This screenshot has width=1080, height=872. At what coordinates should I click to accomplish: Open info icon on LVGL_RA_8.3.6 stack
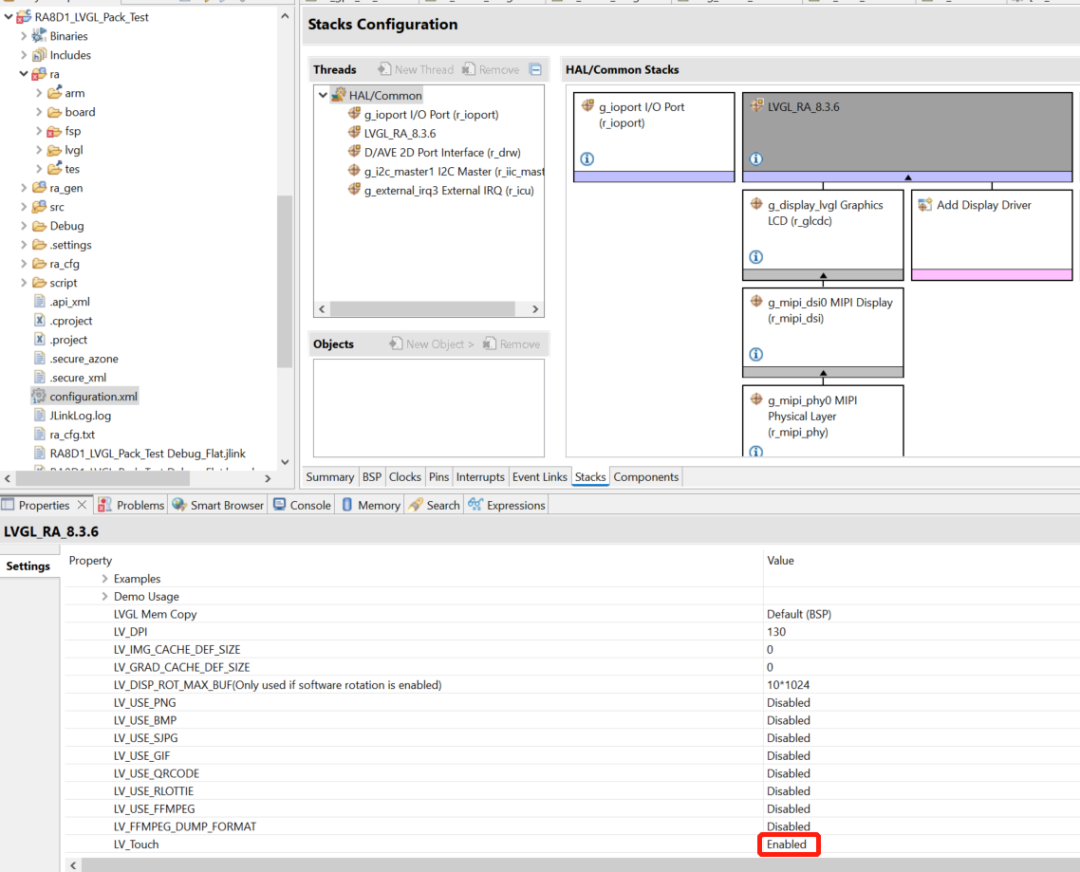coord(756,159)
